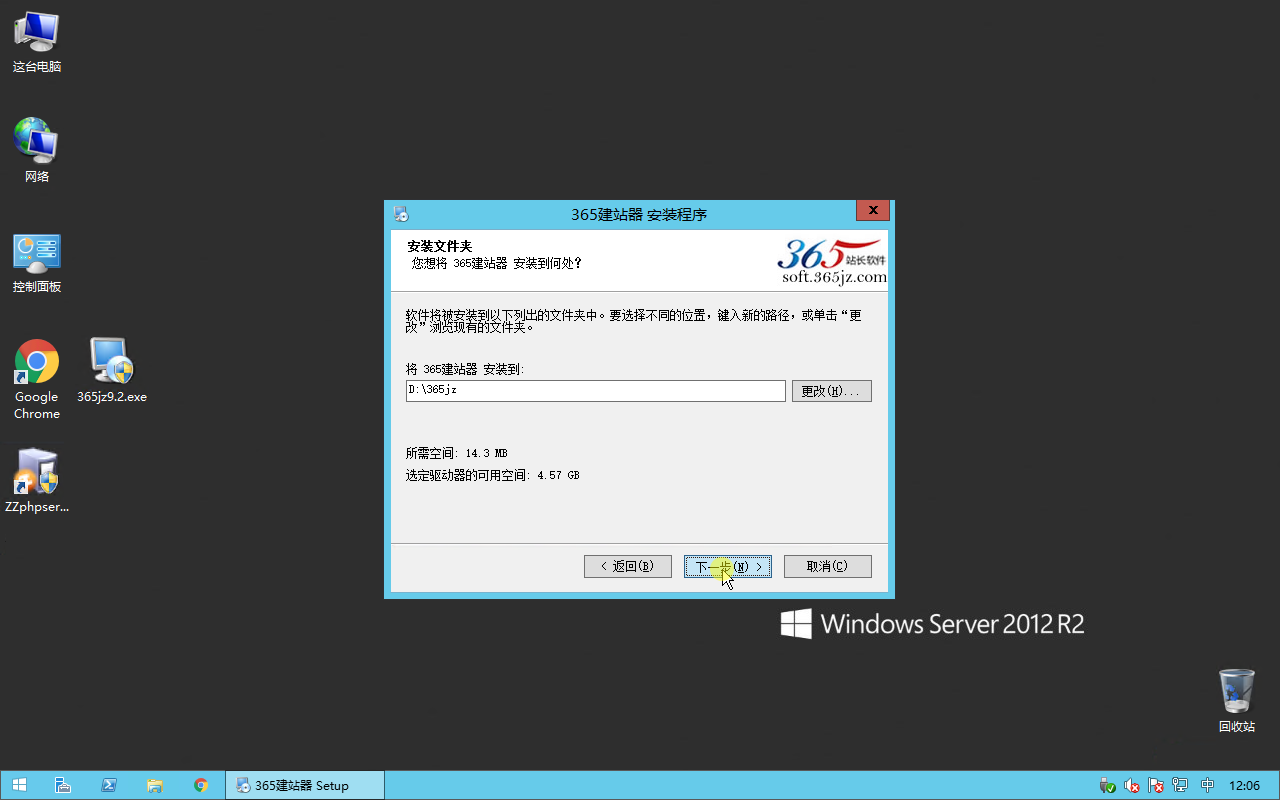Activate the 365建站器 Setup taskbar button
Viewport: 1280px width, 800px height.
[x=305, y=785]
